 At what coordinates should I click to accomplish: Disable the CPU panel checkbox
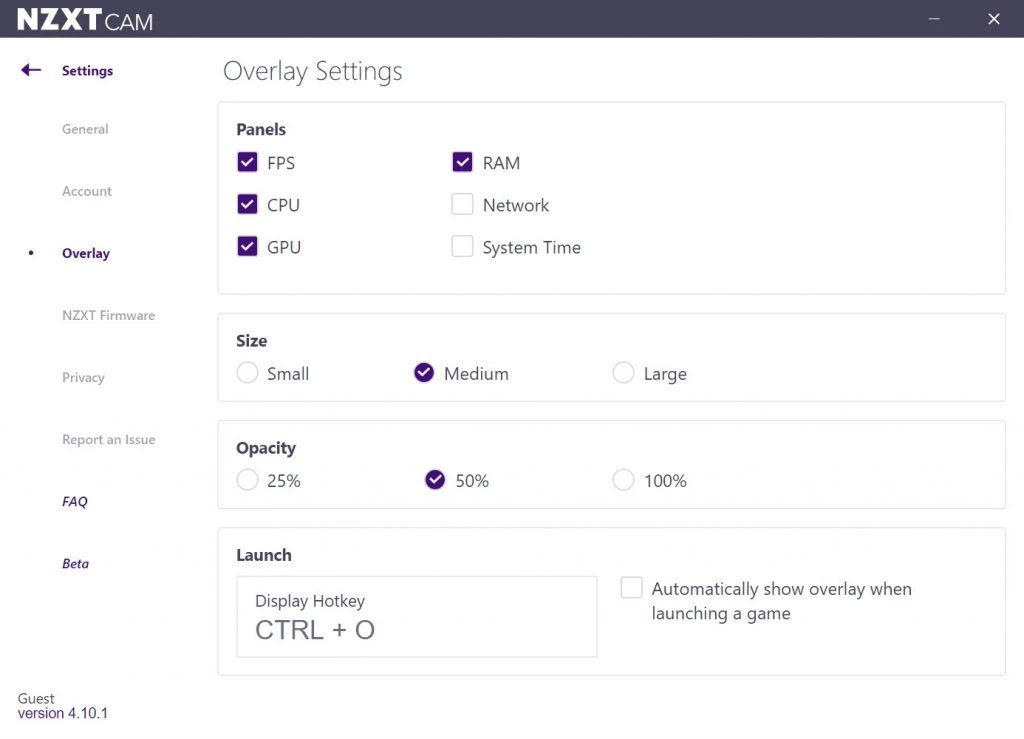pos(248,204)
